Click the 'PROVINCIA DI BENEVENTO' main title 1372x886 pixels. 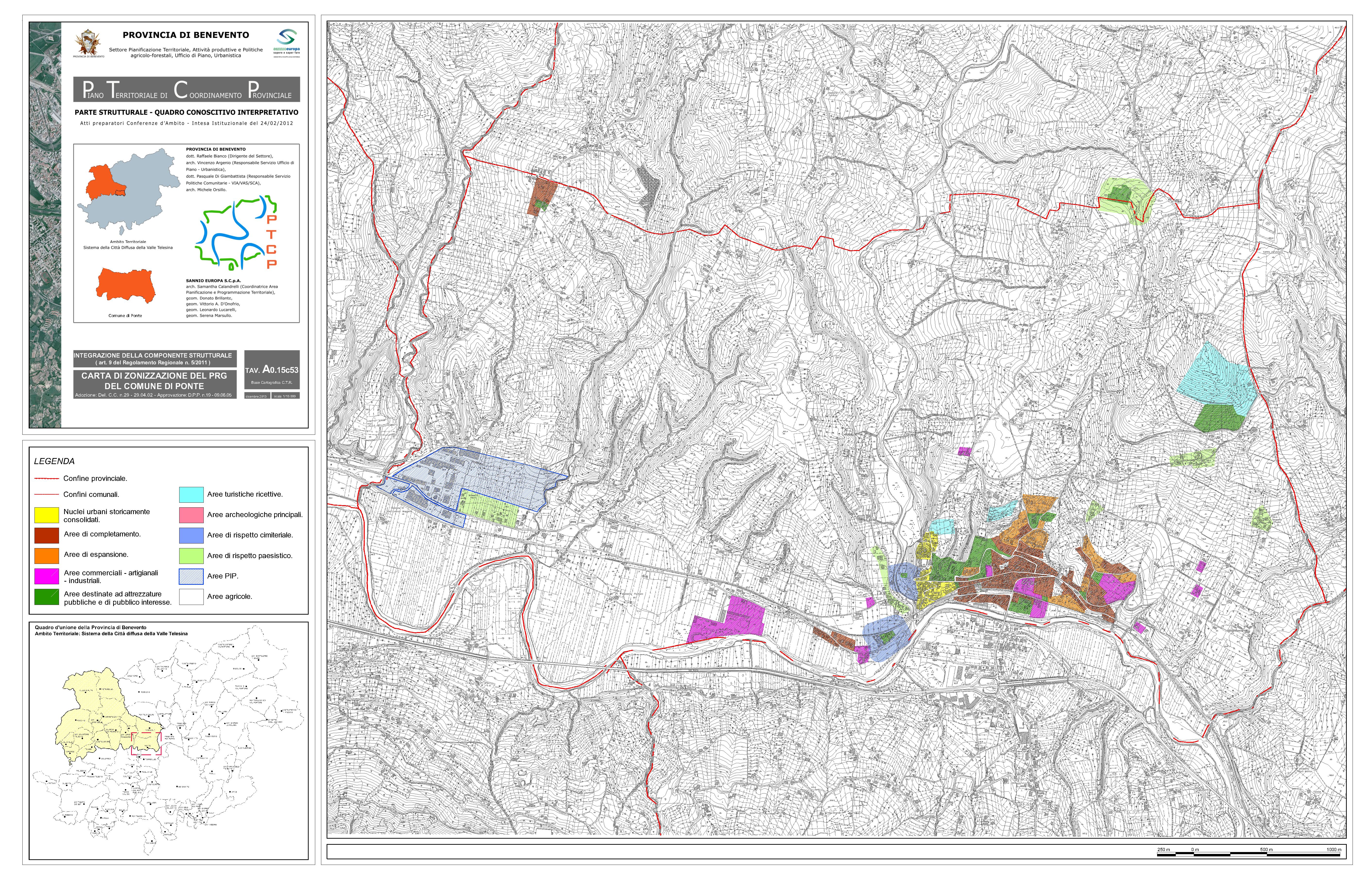click(x=186, y=35)
